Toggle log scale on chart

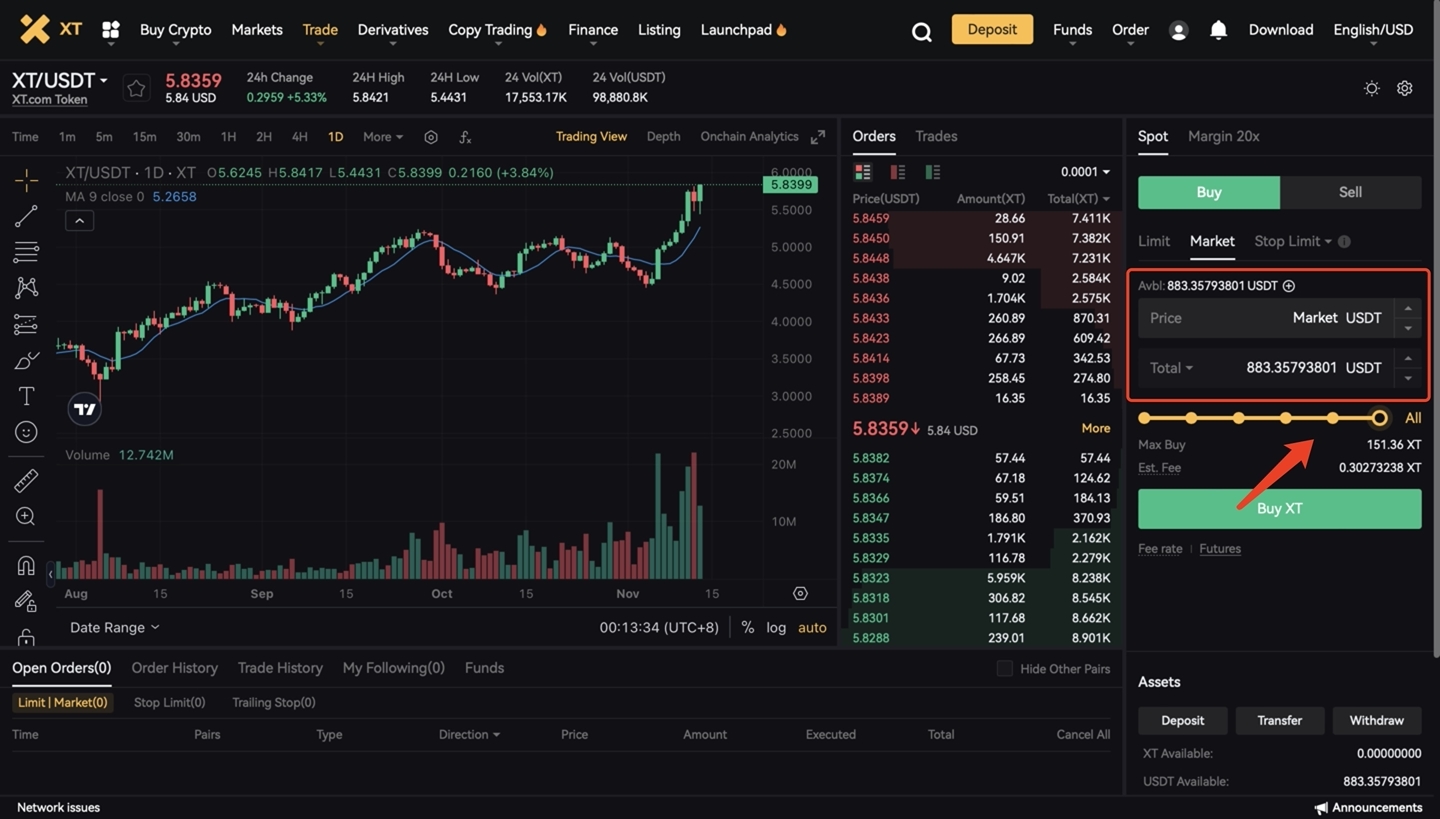pos(776,627)
